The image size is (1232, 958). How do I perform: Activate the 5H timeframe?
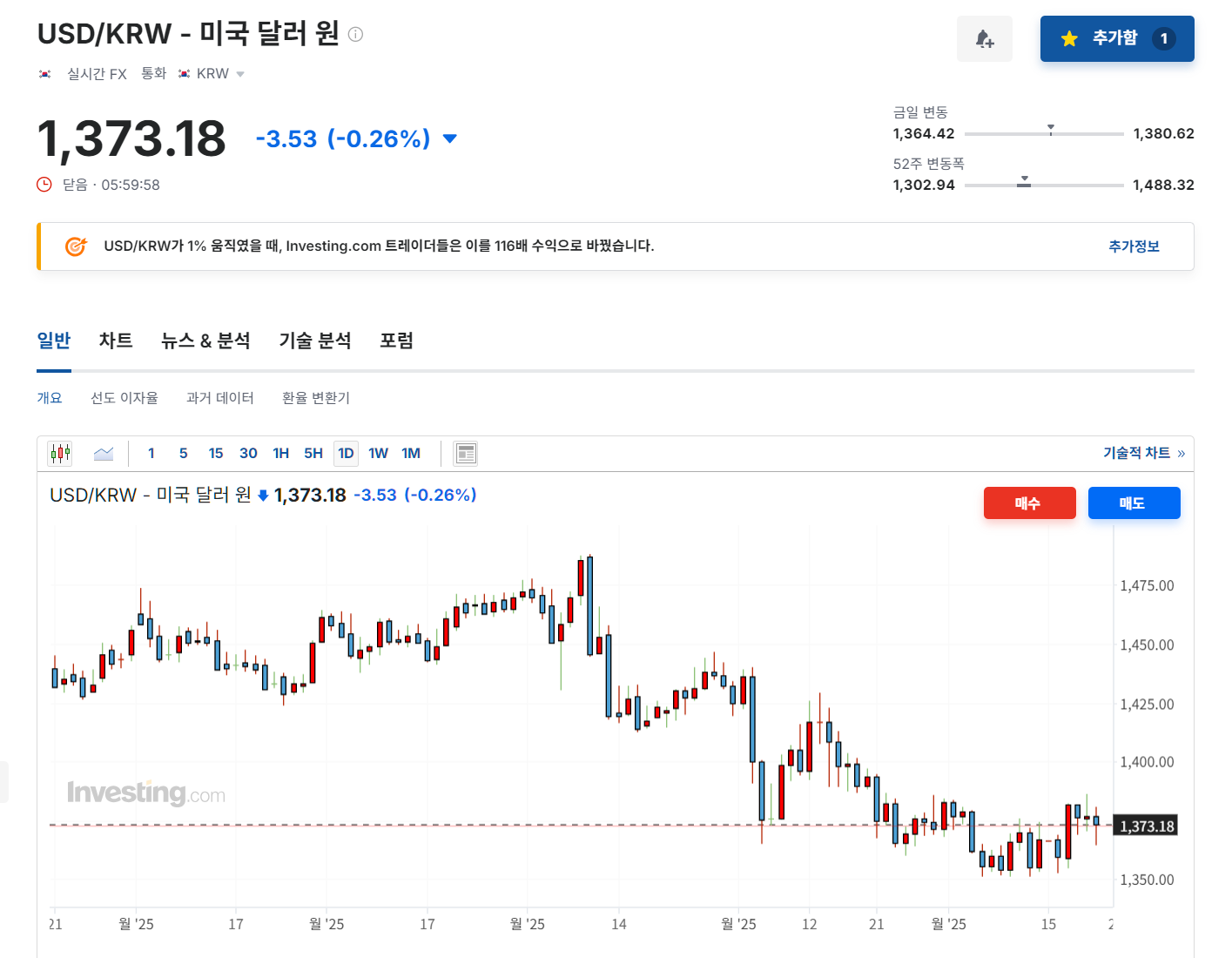tap(313, 453)
